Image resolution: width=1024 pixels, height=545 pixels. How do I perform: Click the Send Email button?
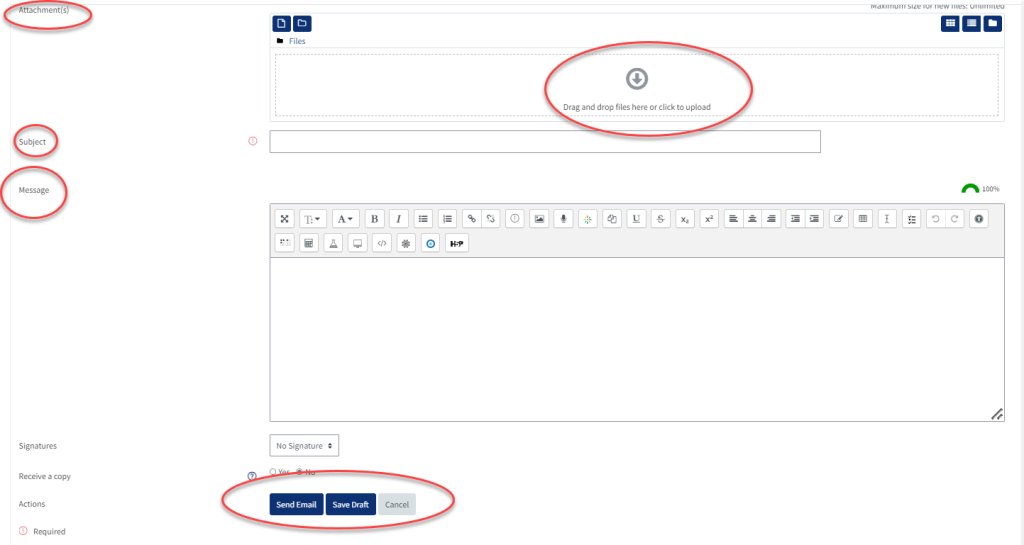(296, 505)
